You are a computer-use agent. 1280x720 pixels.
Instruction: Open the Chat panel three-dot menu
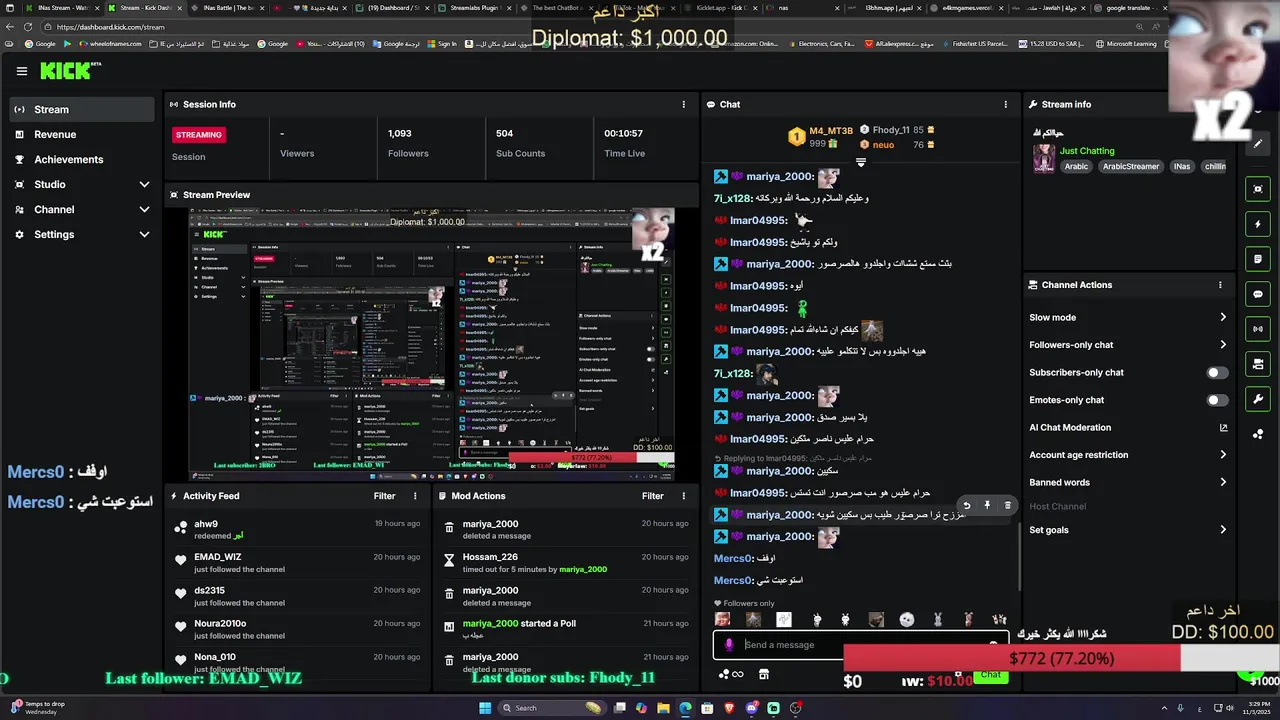pos(1006,104)
